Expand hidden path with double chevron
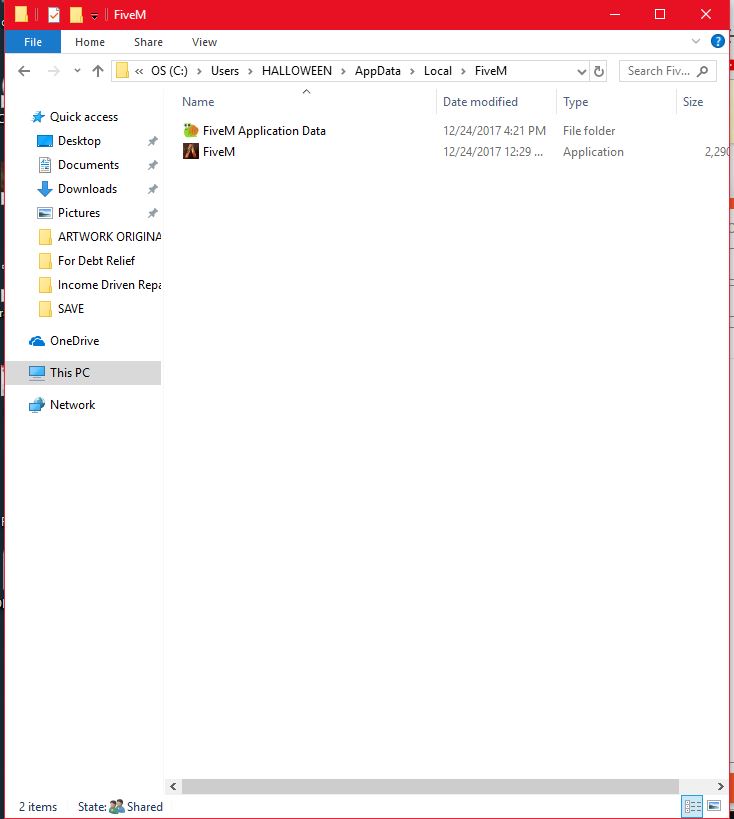 click(x=139, y=71)
